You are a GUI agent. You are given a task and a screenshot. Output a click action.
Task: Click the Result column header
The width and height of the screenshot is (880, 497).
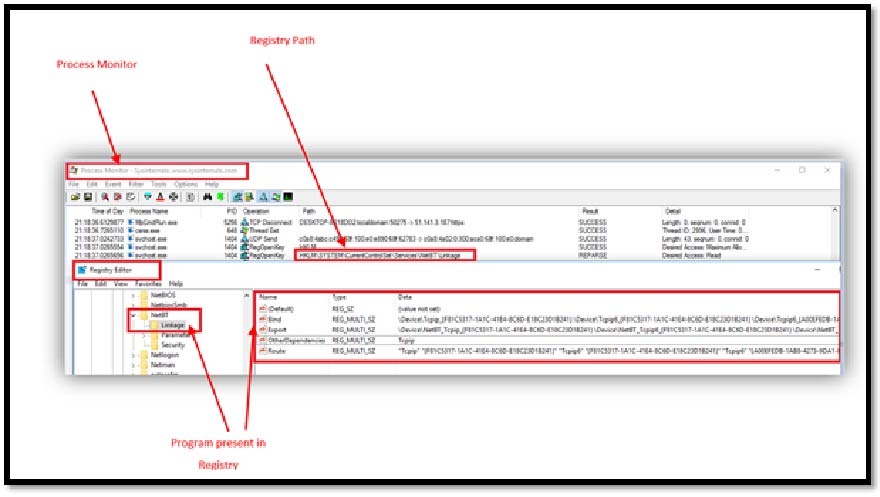[590, 211]
